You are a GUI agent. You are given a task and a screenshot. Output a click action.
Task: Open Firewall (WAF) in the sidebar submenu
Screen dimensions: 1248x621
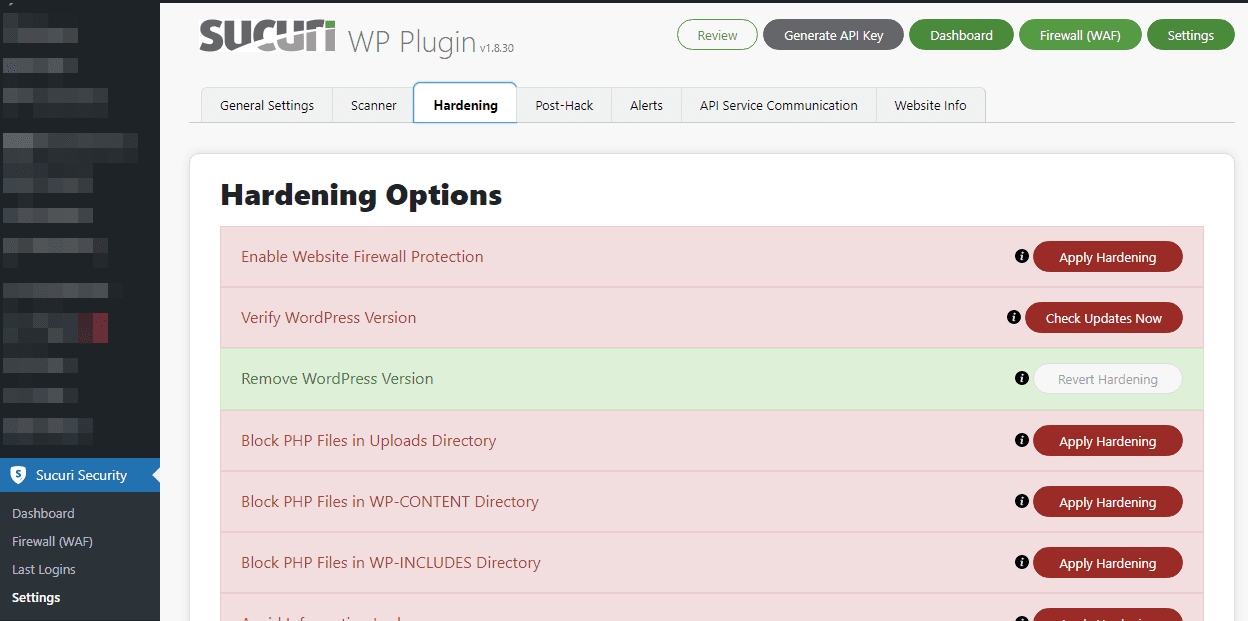point(52,541)
